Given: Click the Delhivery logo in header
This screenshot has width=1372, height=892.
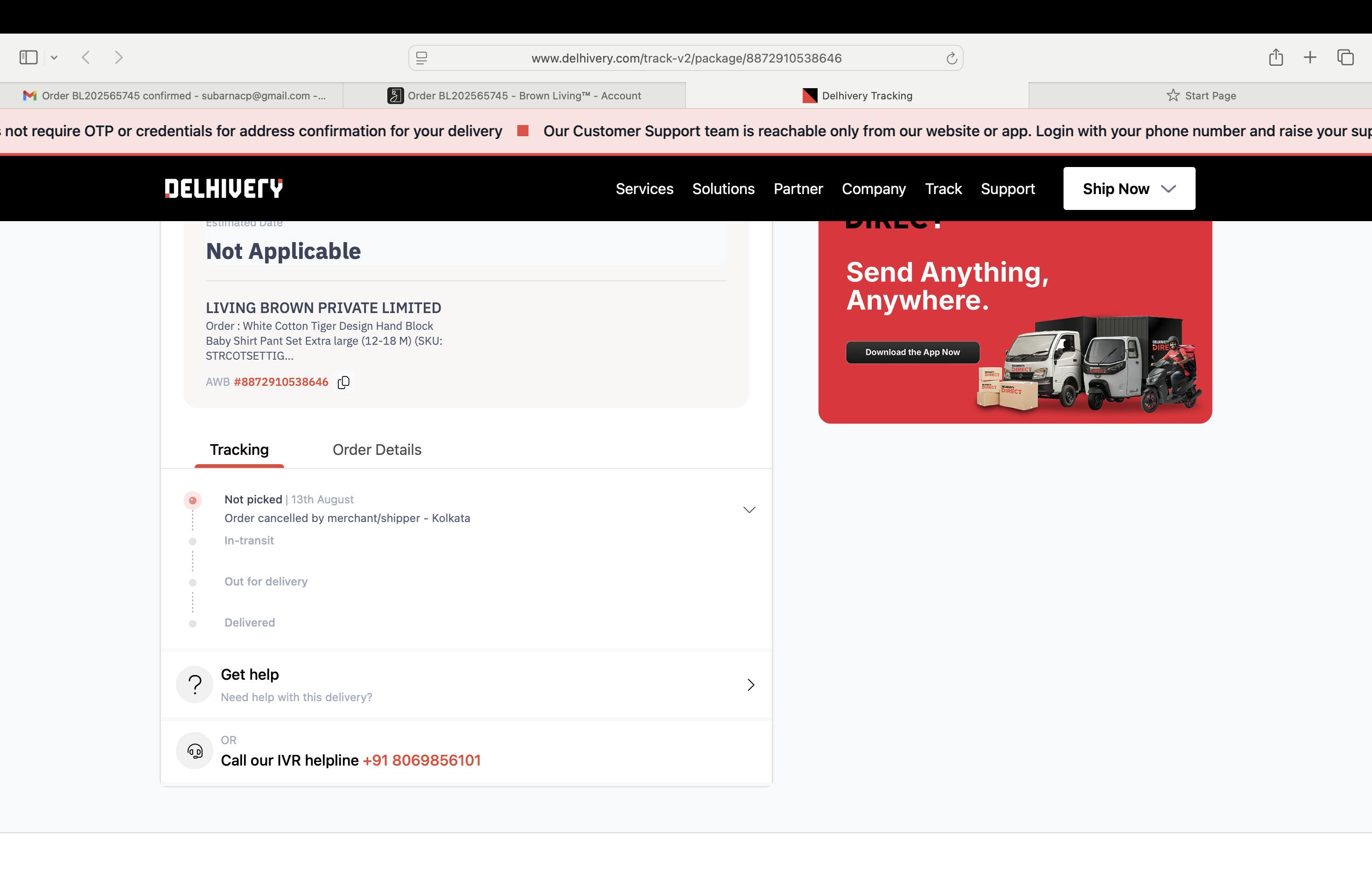Looking at the screenshot, I should tap(224, 188).
